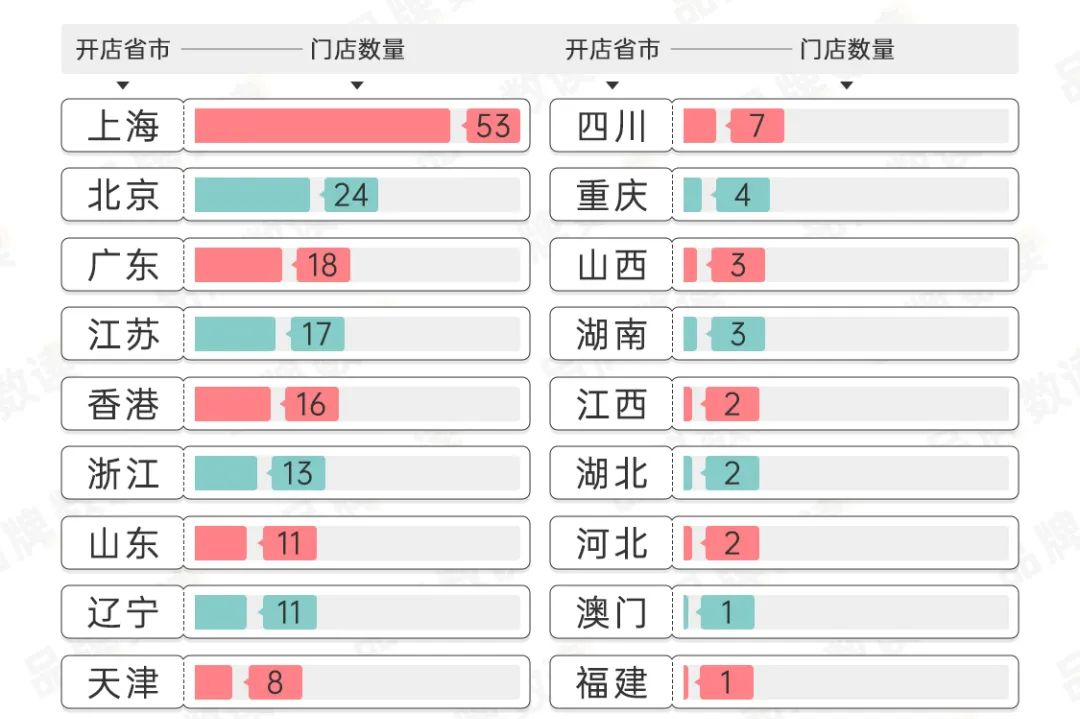Select the 福建 row label
1080x719 pixels.
click(611, 682)
